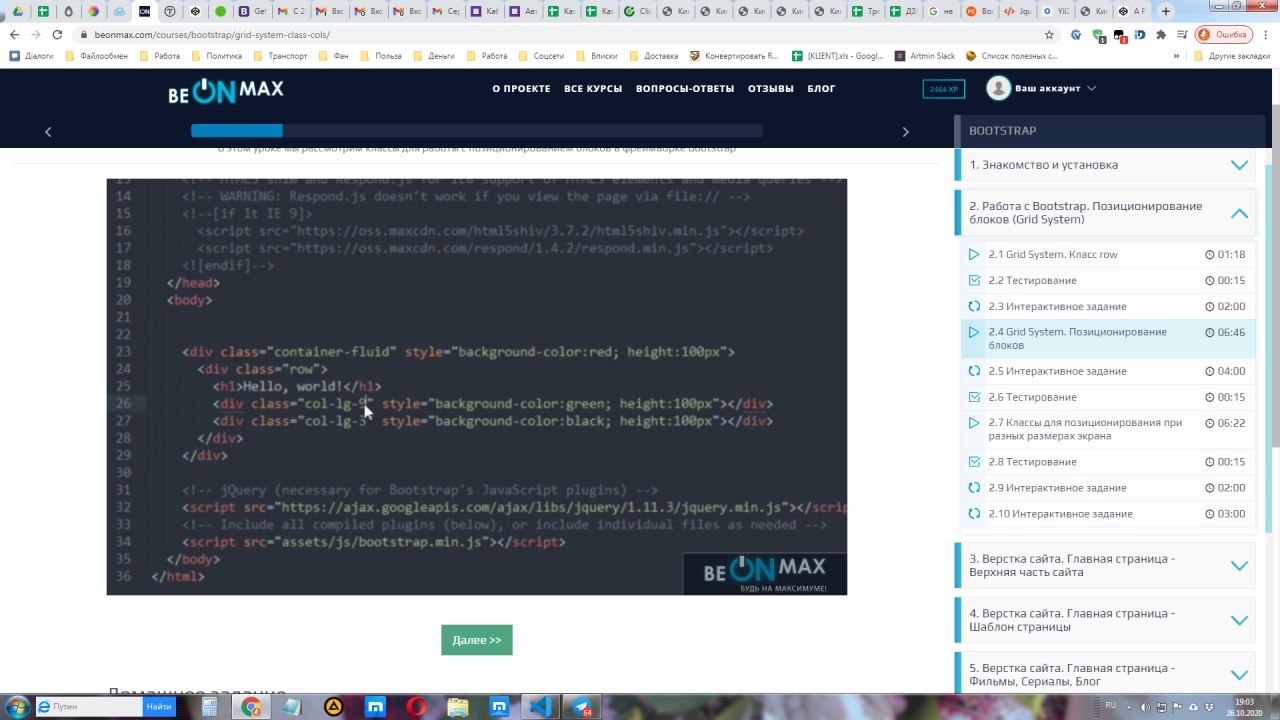Open file explorer folder in taskbar
Image resolution: width=1280 pixels, height=720 pixels.
point(457,707)
